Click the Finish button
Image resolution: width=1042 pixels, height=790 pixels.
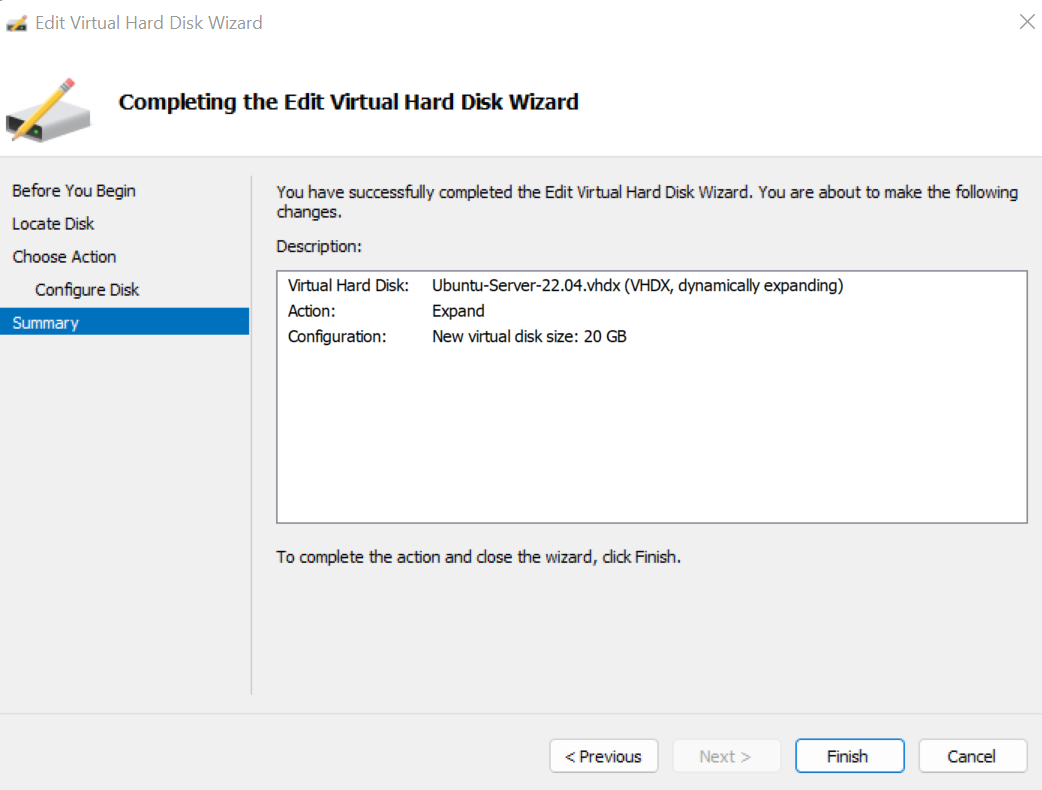(x=849, y=756)
